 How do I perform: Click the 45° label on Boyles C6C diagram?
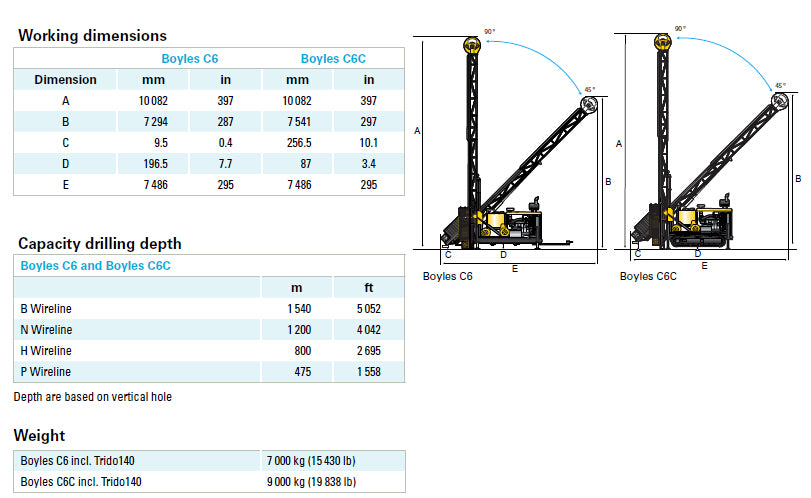point(780,85)
